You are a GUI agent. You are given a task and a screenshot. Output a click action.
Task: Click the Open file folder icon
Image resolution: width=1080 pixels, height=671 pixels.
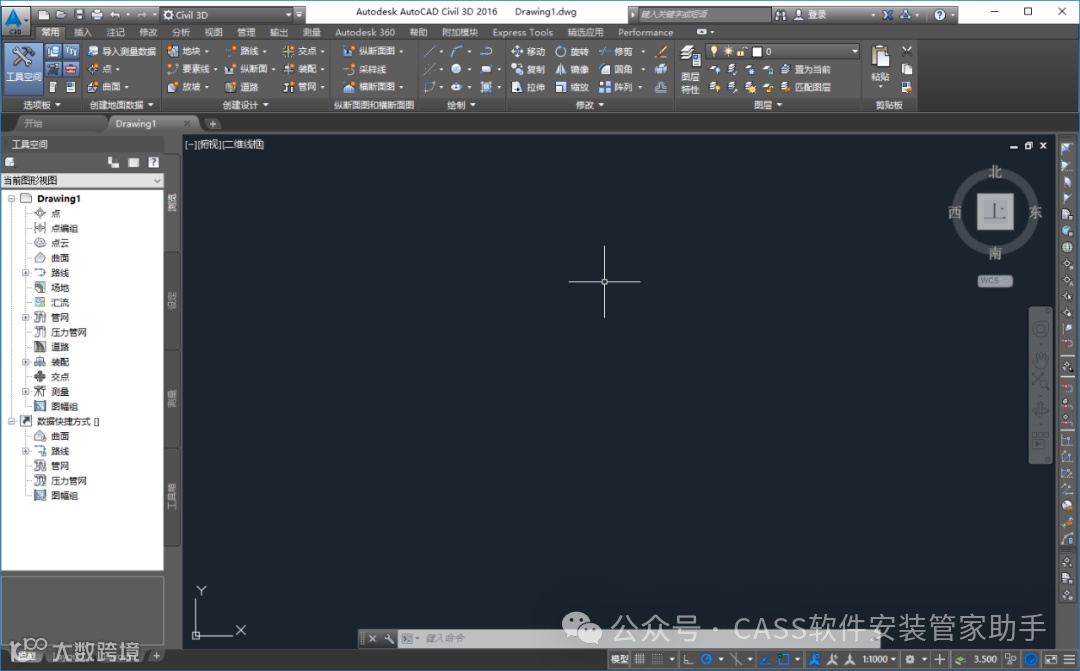pos(61,14)
